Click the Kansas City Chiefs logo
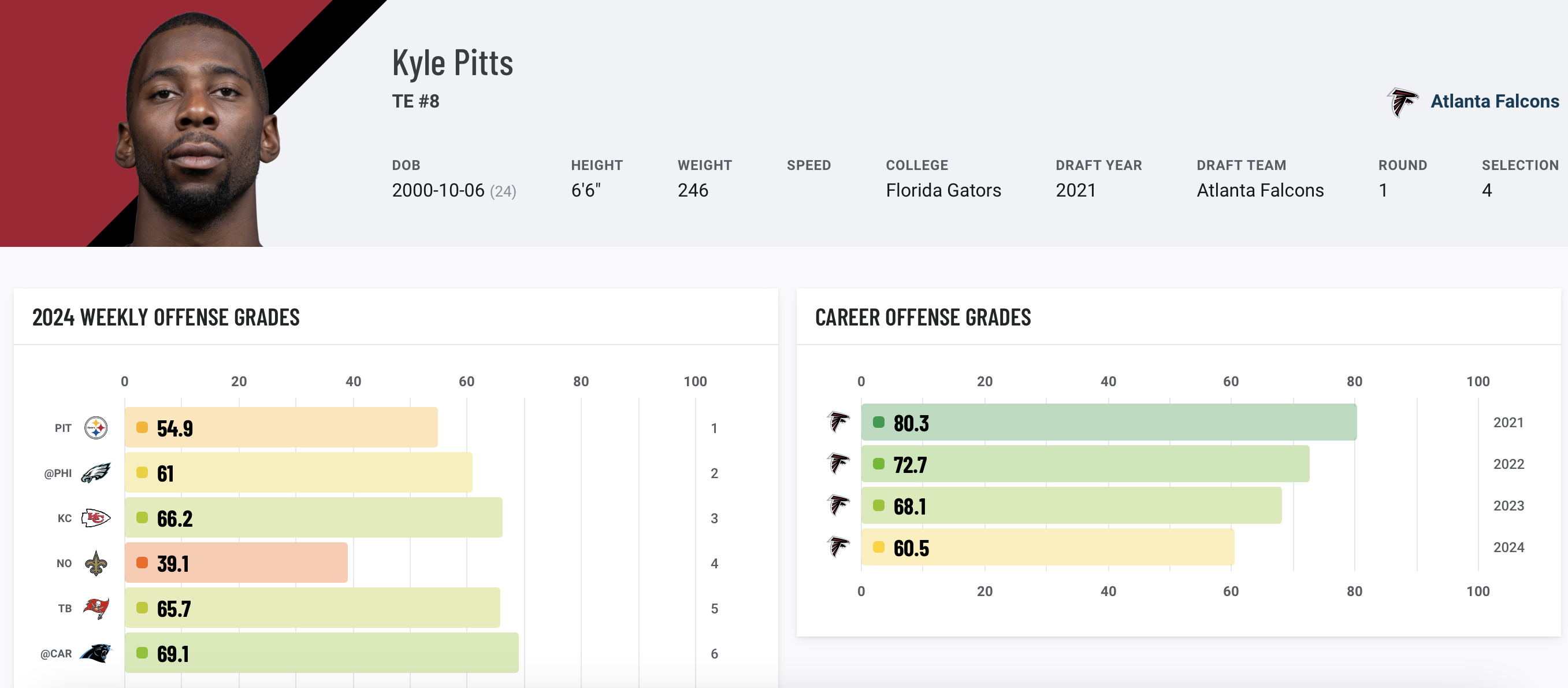This screenshot has height=688, width=1568. (x=95, y=518)
